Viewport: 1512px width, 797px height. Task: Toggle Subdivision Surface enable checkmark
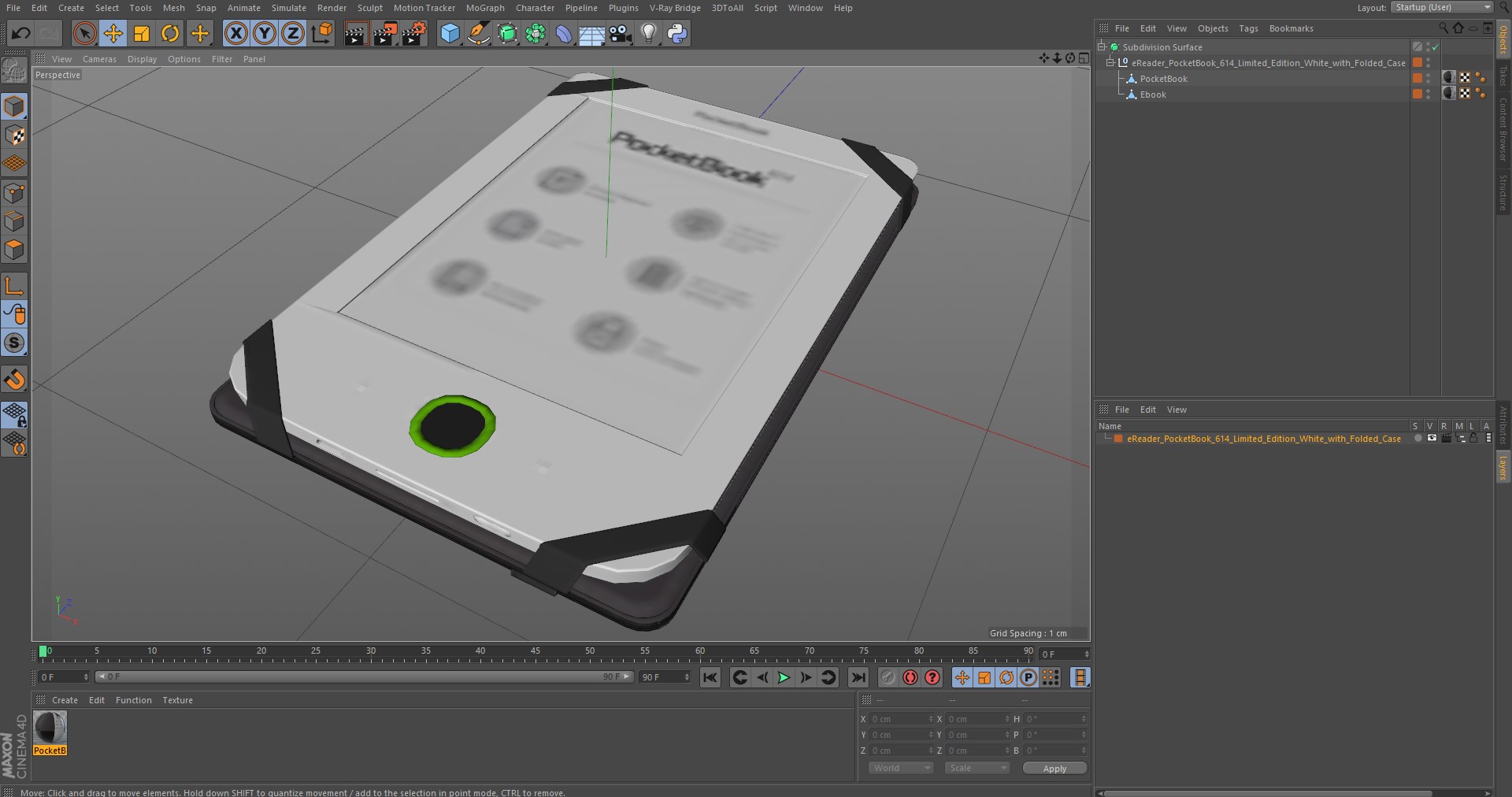(x=1436, y=47)
